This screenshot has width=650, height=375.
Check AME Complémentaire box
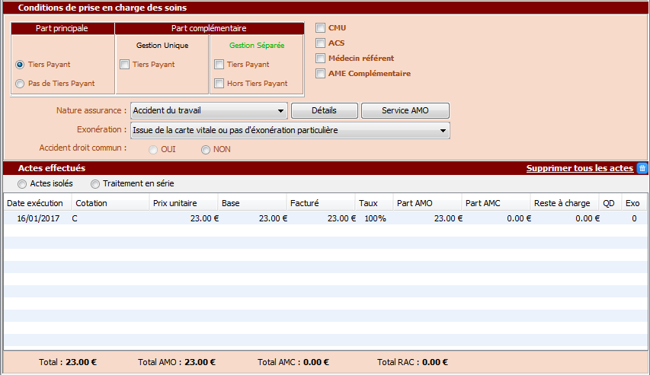coord(320,74)
